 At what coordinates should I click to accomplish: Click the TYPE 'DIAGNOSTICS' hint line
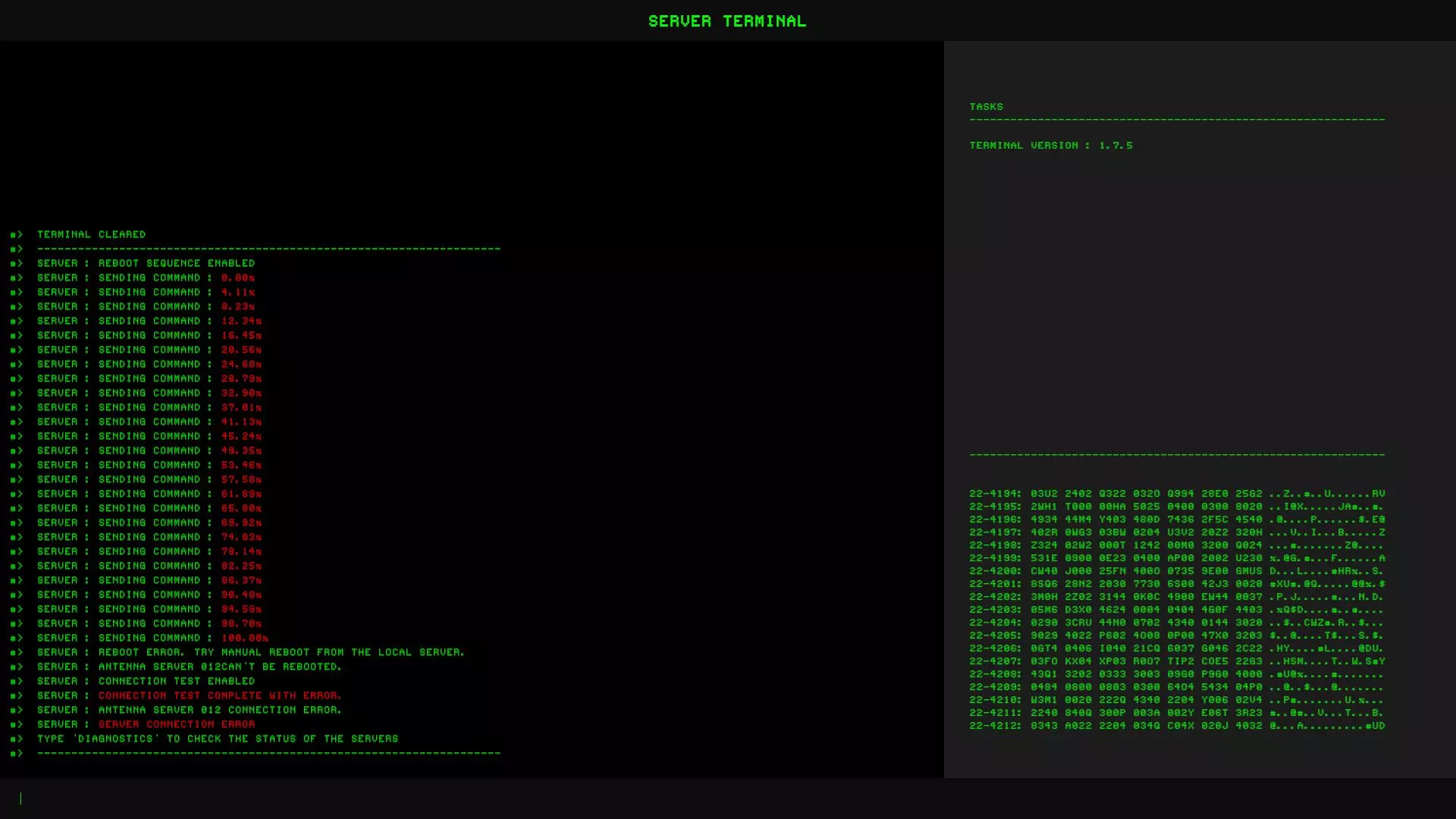pos(217,739)
